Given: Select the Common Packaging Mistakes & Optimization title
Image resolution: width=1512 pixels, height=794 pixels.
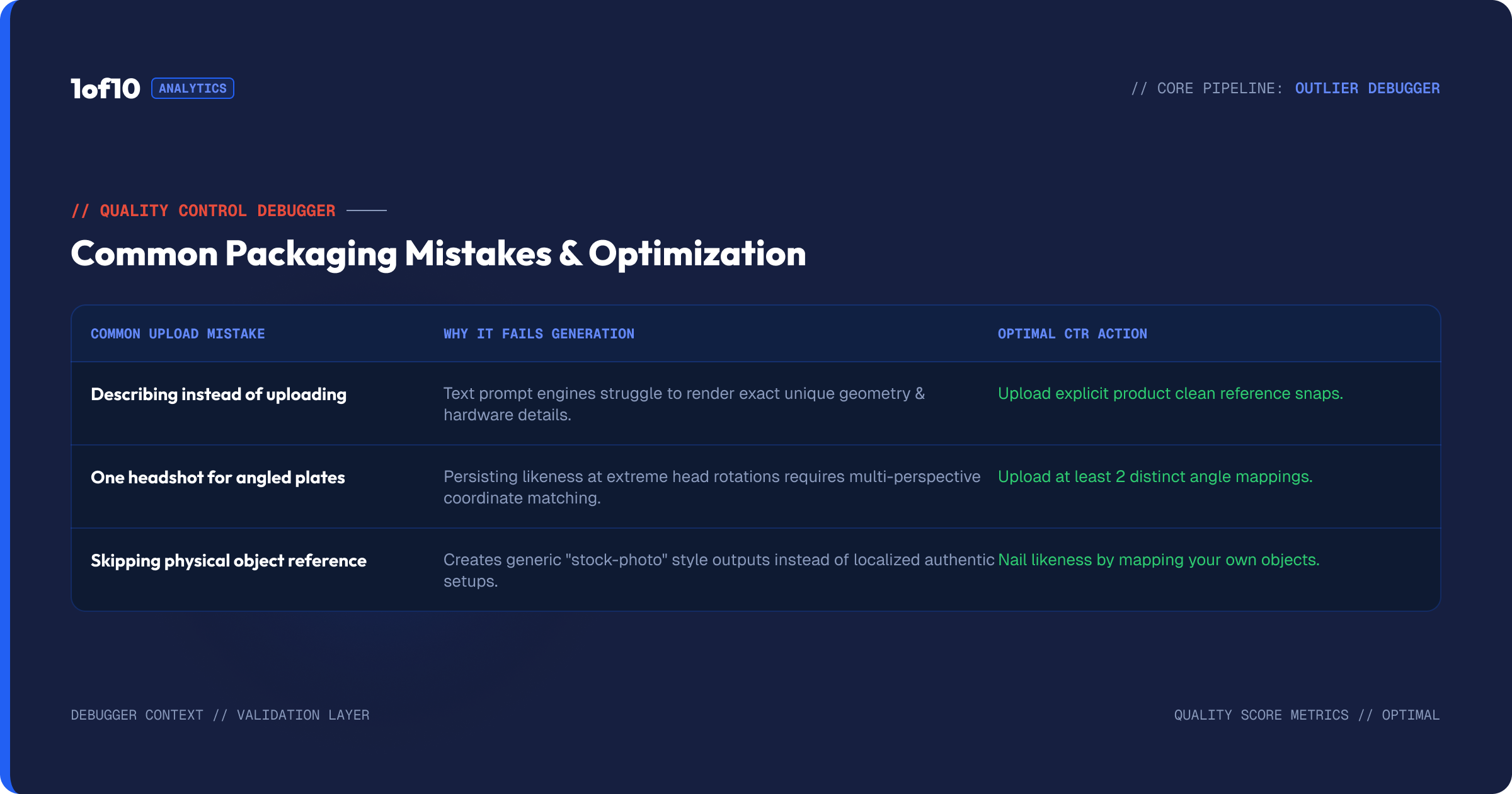Looking at the screenshot, I should [x=438, y=253].
